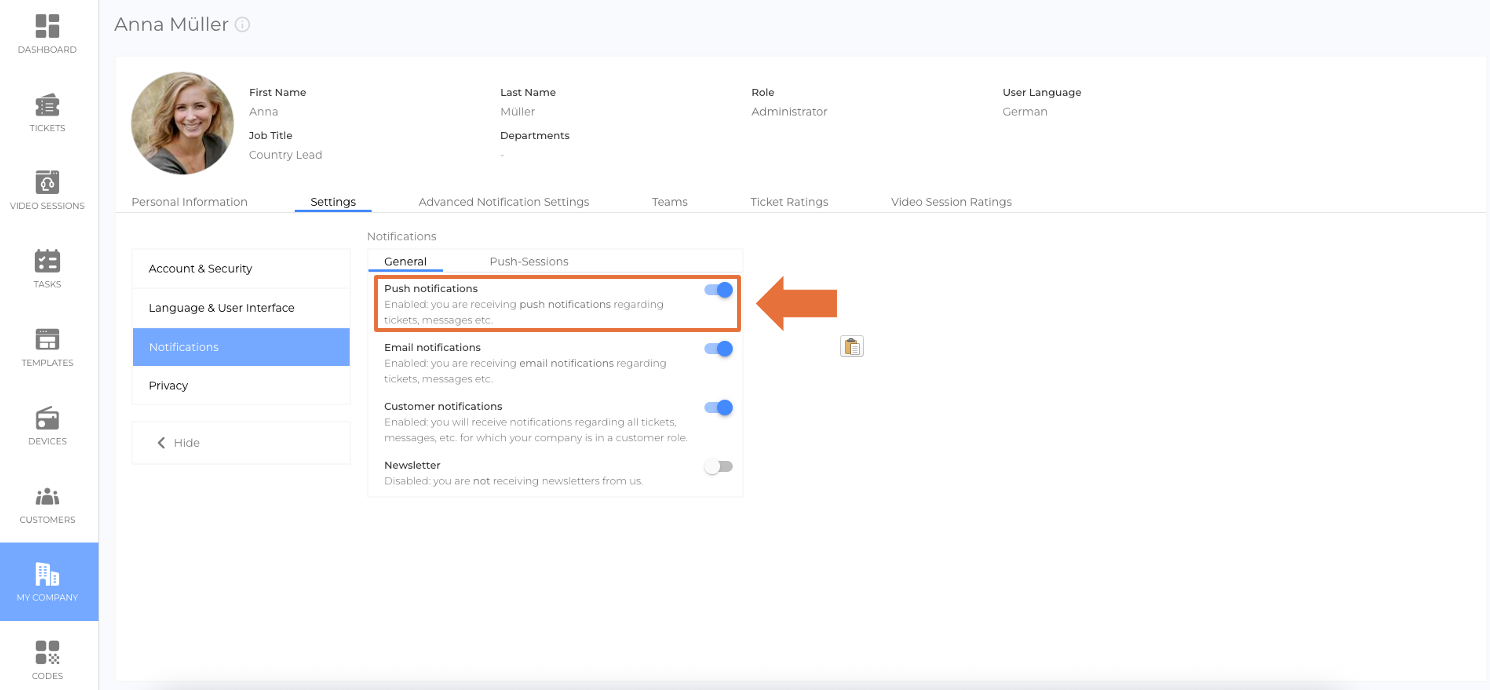This screenshot has height=690, width=1490.
Task: Open Video Sessions from the sidebar
Action: pos(47,184)
